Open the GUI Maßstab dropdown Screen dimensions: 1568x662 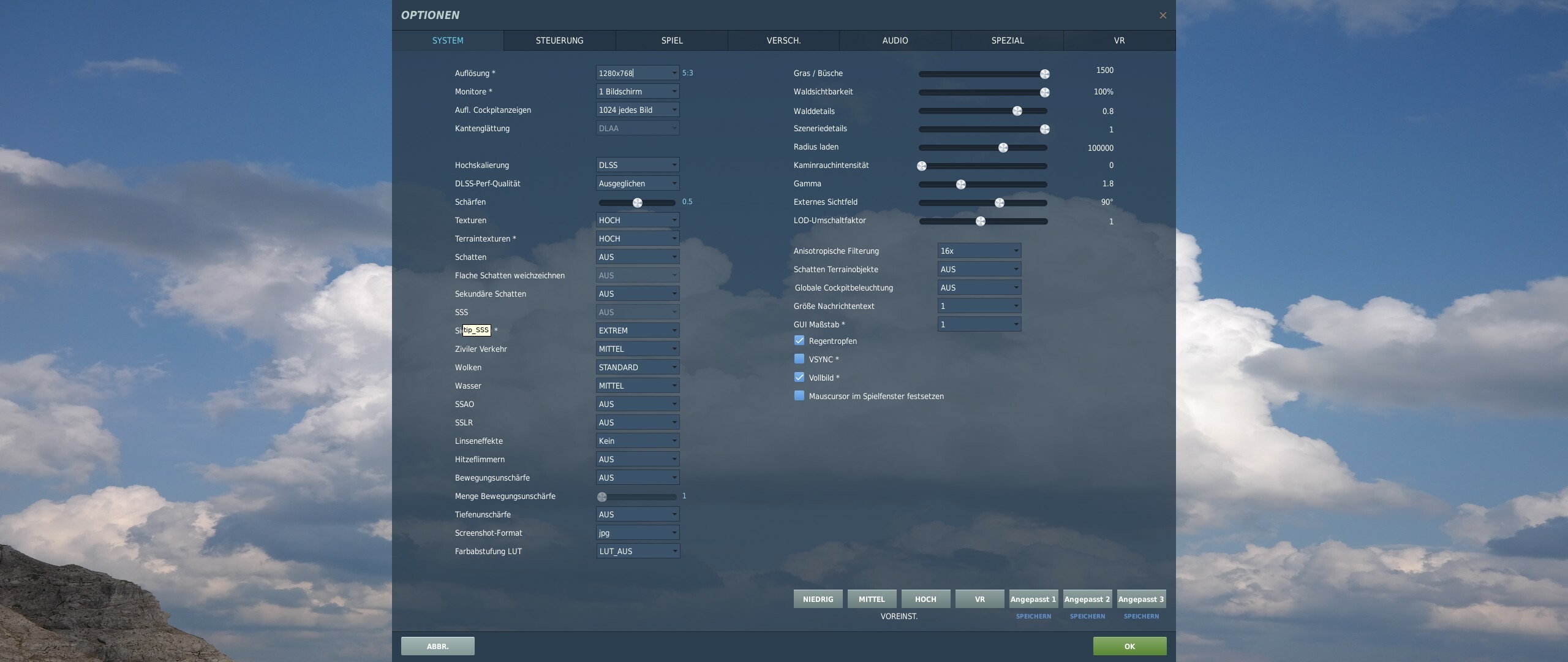pyautogui.click(x=979, y=324)
